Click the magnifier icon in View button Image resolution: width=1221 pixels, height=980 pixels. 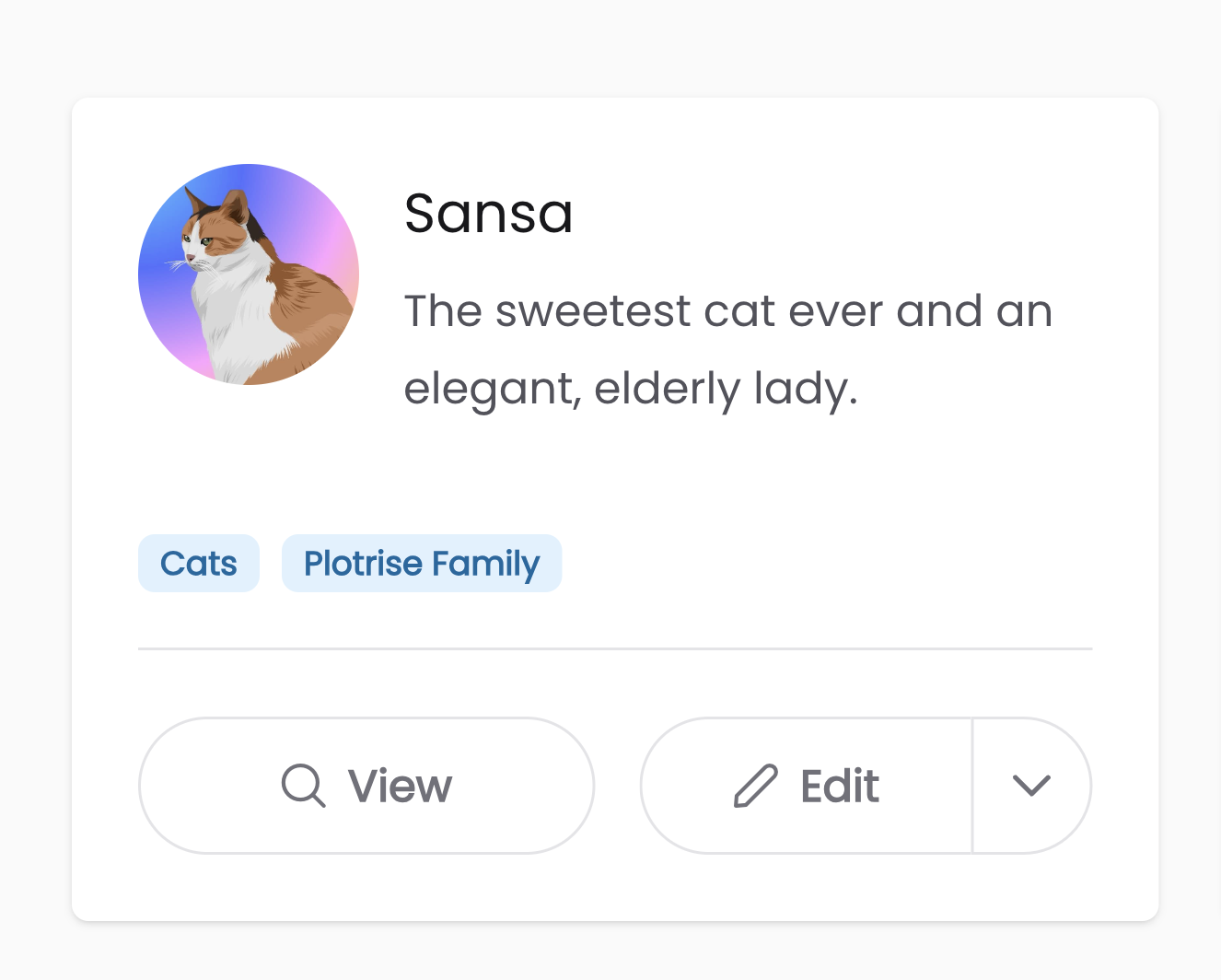(x=303, y=786)
